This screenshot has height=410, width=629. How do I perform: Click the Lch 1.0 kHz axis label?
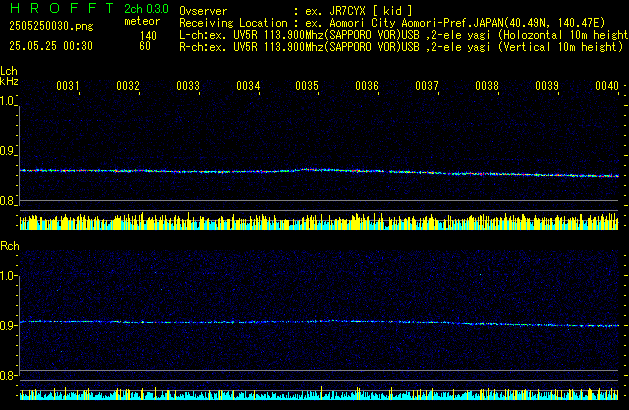[7, 101]
